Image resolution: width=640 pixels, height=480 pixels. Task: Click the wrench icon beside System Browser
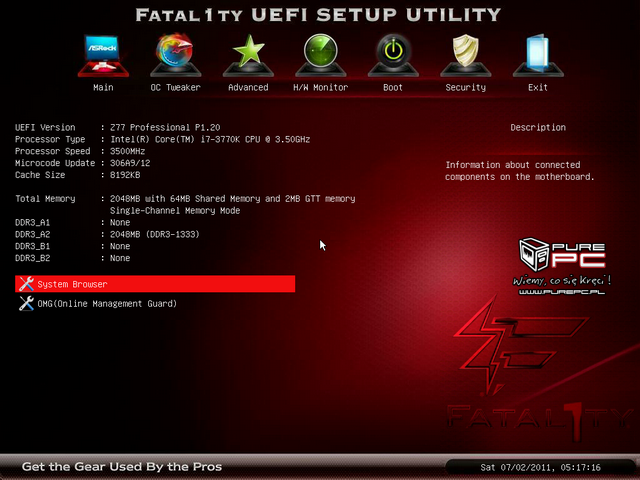click(x=27, y=284)
